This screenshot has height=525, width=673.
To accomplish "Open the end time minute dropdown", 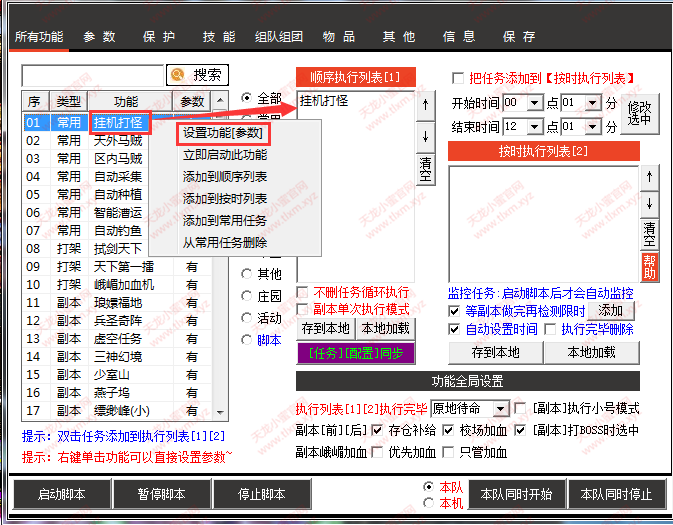I will tap(592, 127).
